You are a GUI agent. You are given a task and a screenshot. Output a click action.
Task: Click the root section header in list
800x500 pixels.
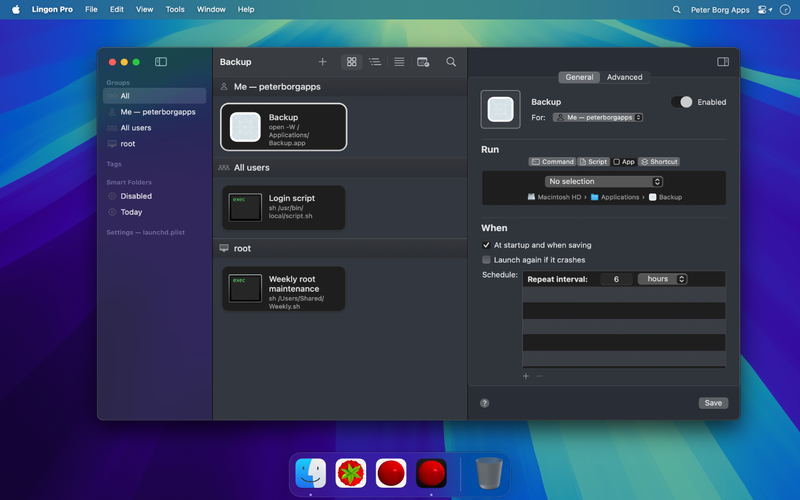340,248
